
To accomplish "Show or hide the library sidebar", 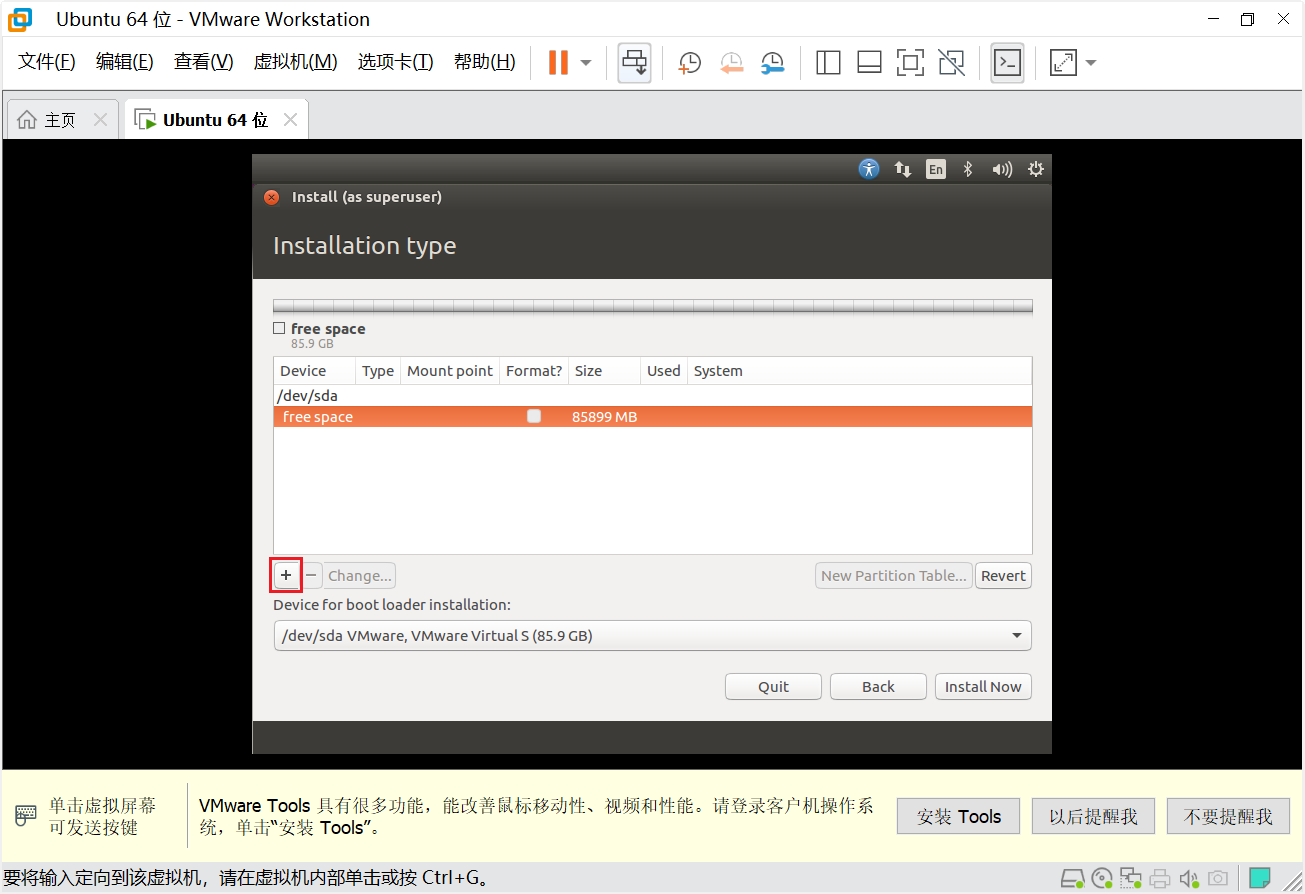I will click(x=828, y=62).
